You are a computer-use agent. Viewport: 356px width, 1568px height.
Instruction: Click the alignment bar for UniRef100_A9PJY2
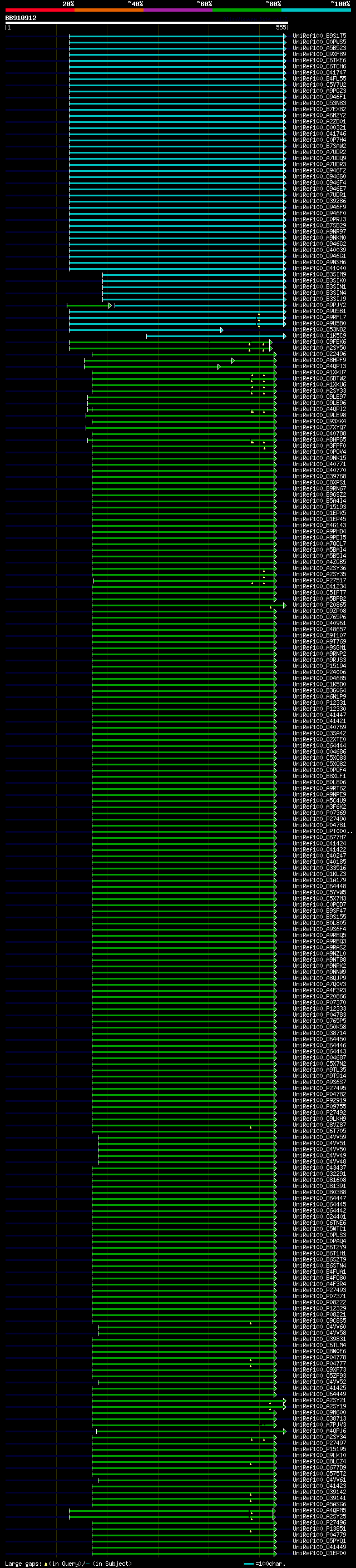[x=176, y=305]
